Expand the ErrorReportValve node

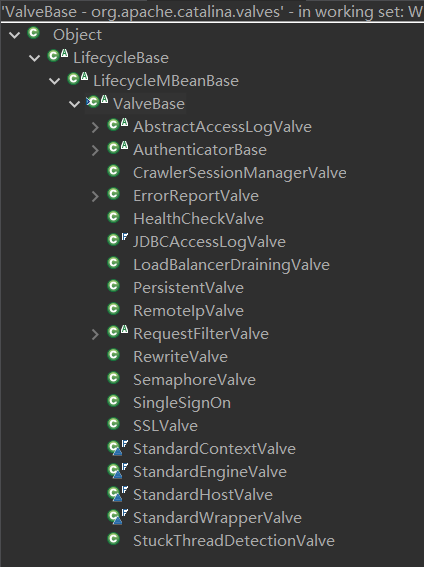[x=95, y=196]
